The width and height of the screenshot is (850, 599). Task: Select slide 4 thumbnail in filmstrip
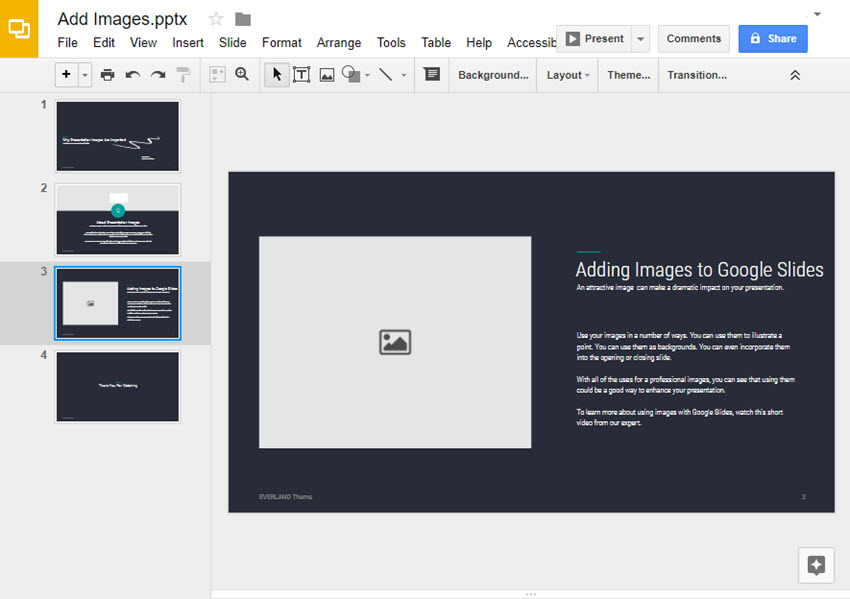[118, 386]
